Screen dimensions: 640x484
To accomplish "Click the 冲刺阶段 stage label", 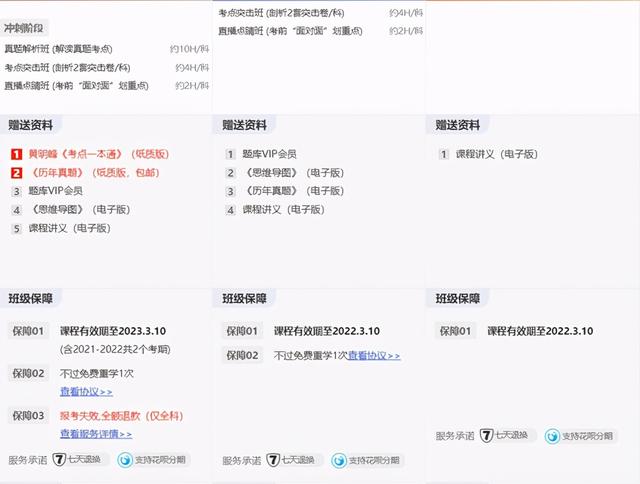I will click(24, 28).
